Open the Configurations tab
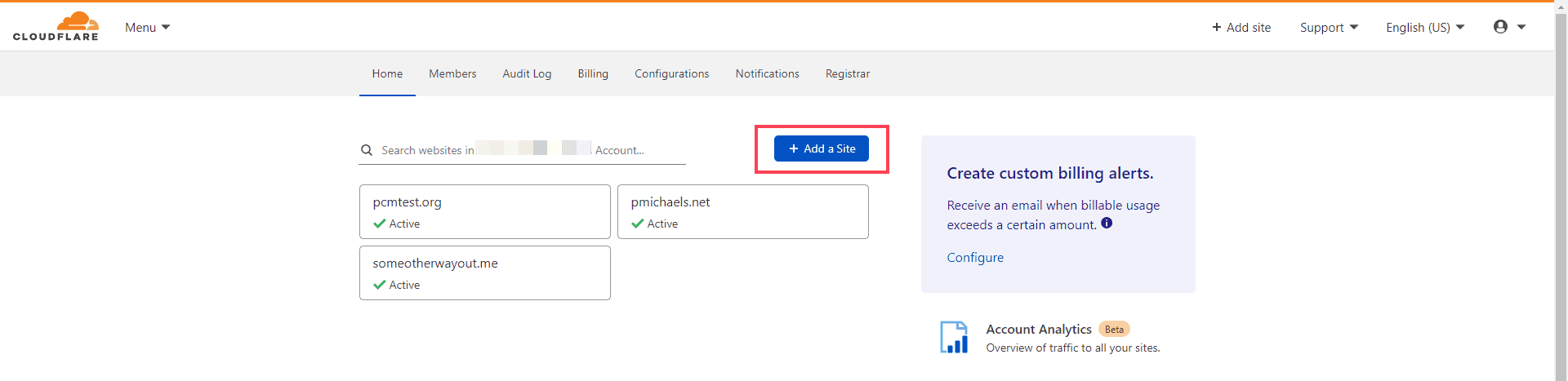Image resolution: width=1568 pixels, height=381 pixels. click(671, 73)
